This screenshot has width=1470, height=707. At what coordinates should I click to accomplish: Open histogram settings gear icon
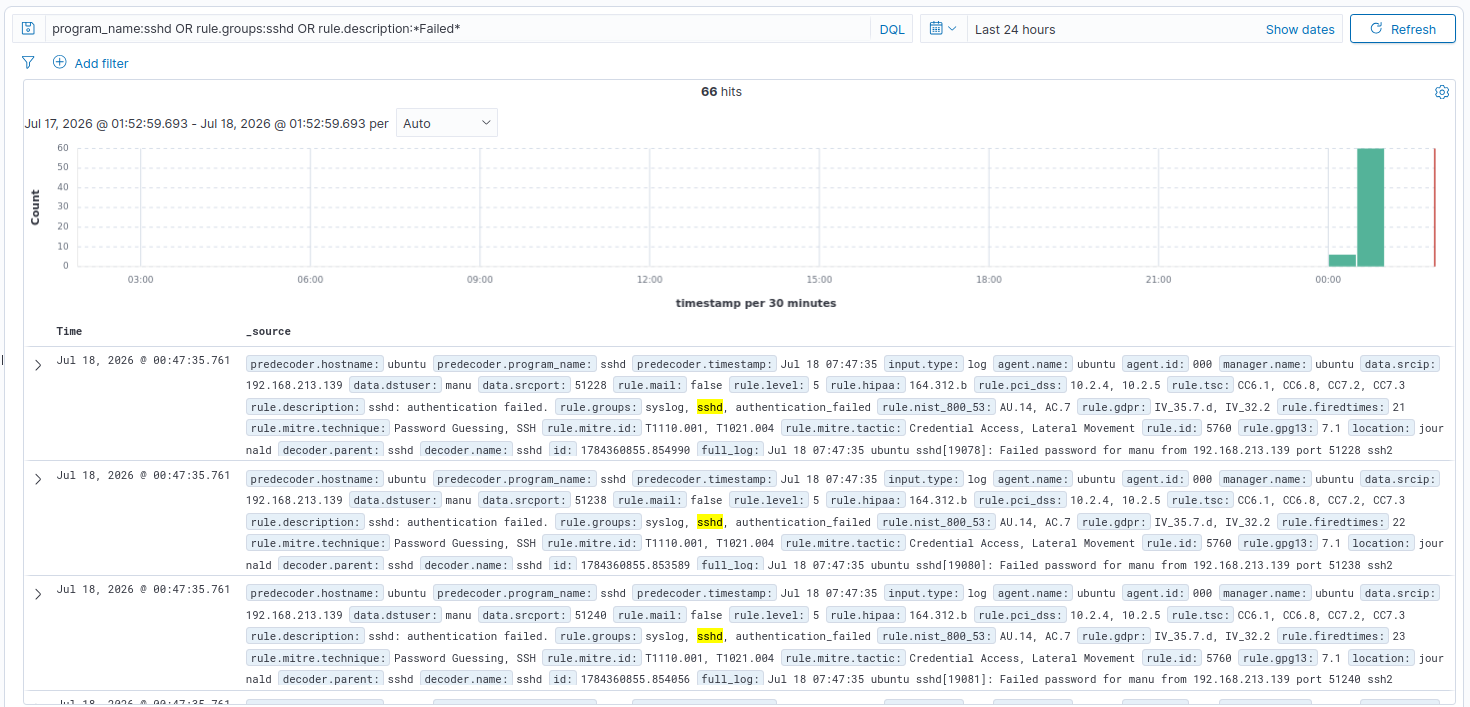1442,92
